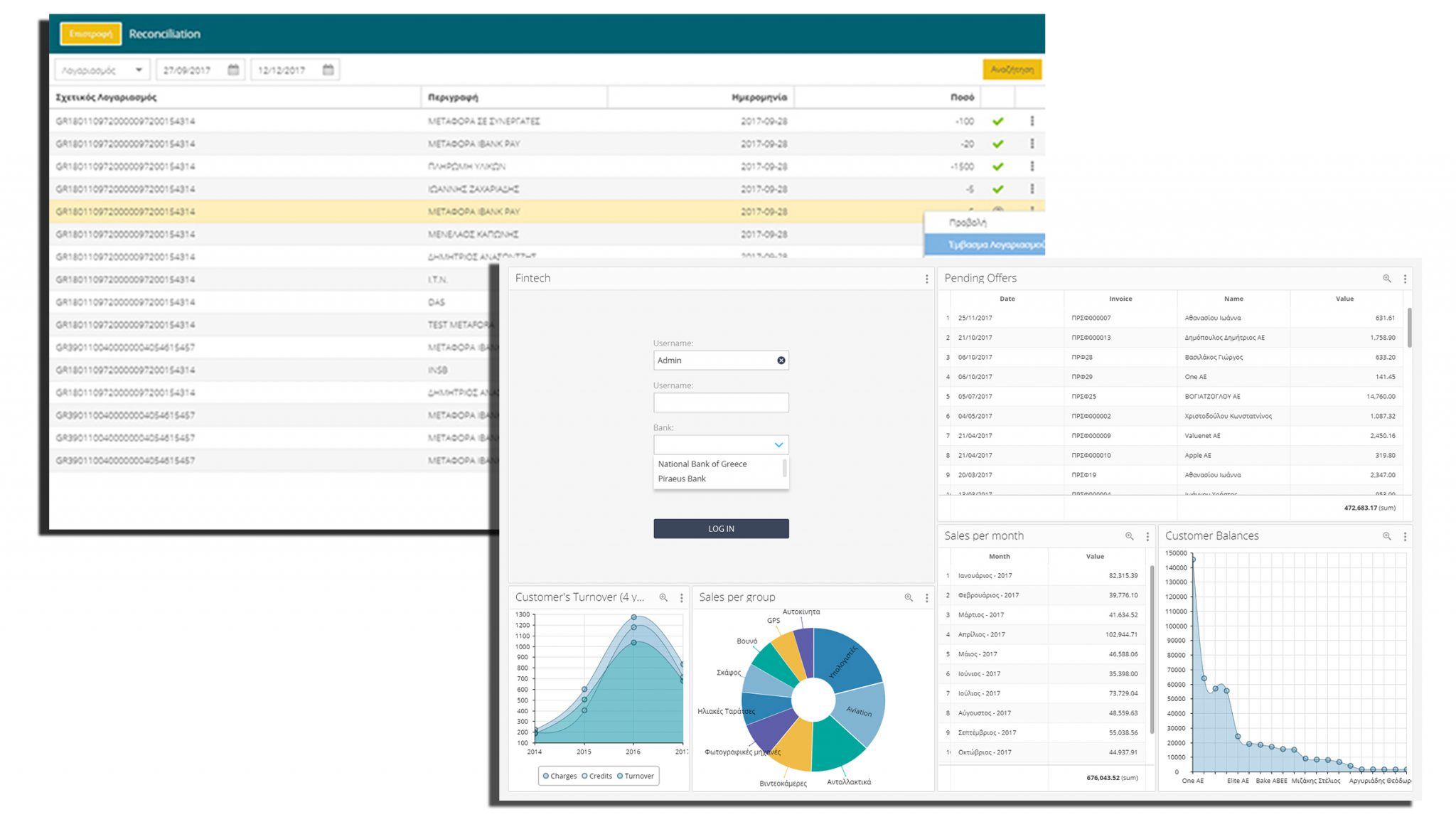Image resolution: width=1456 pixels, height=817 pixels.
Task: Click the Pending Offers vertical scrollbar
Action: [1409, 328]
